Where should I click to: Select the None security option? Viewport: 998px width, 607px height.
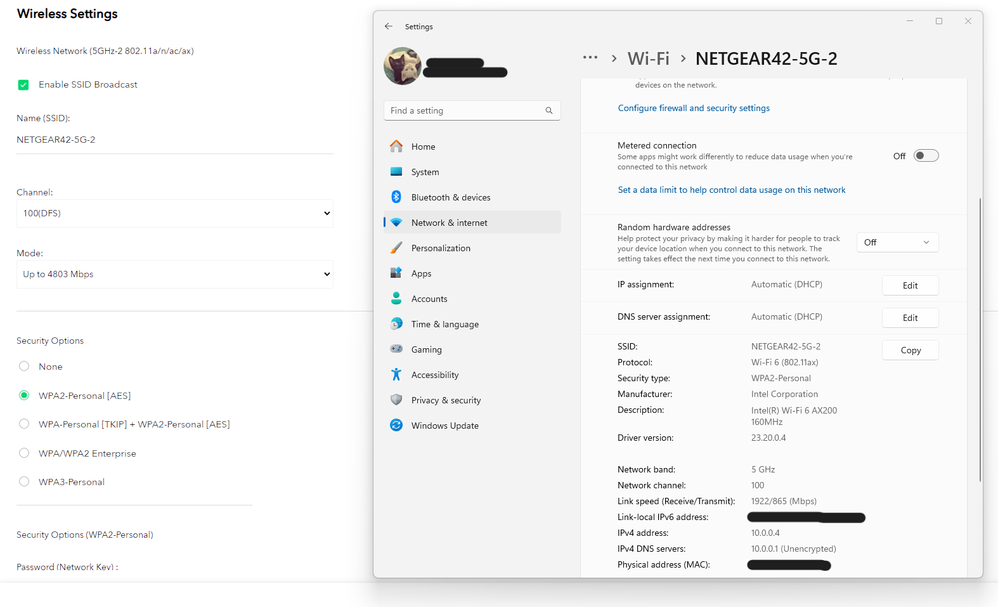24,366
